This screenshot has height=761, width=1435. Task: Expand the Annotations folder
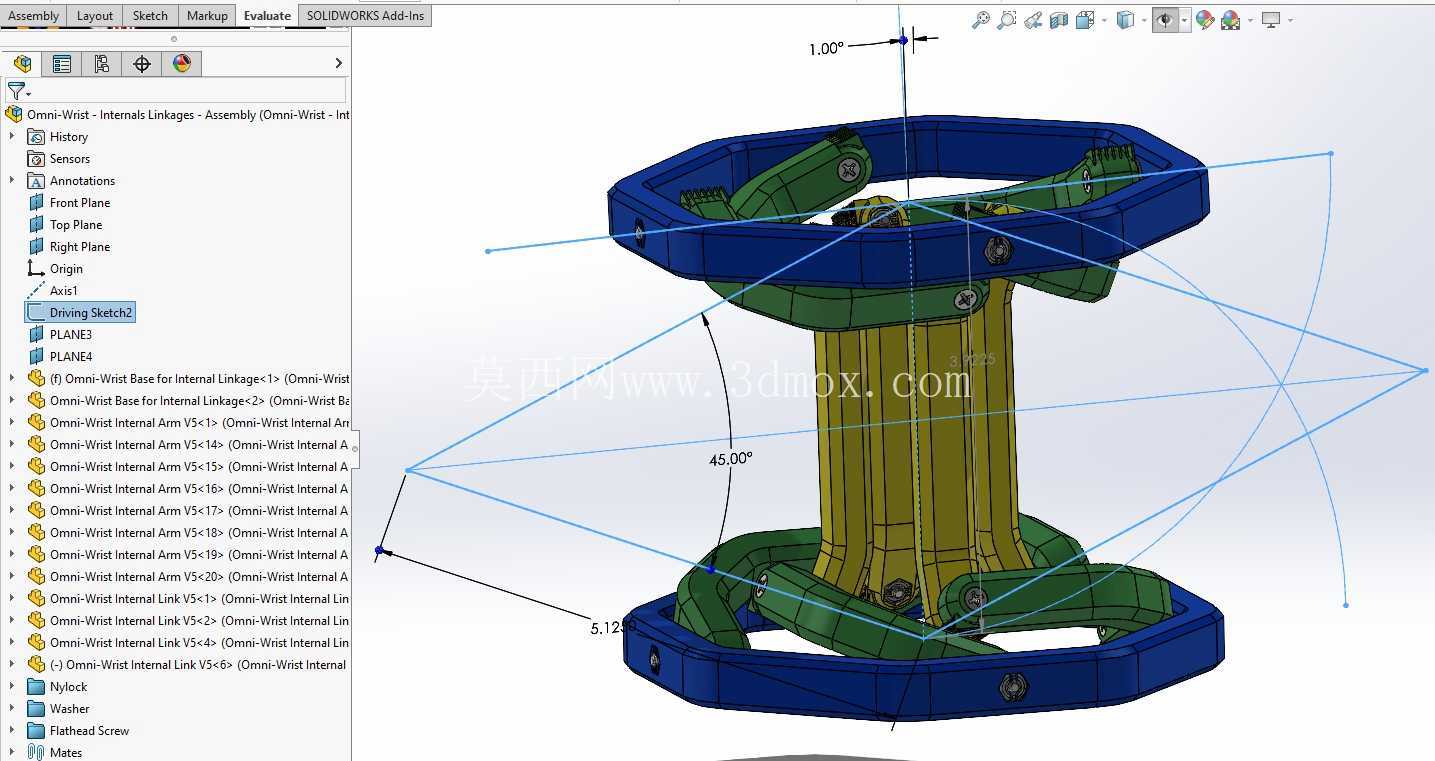(x=12, y=181)
